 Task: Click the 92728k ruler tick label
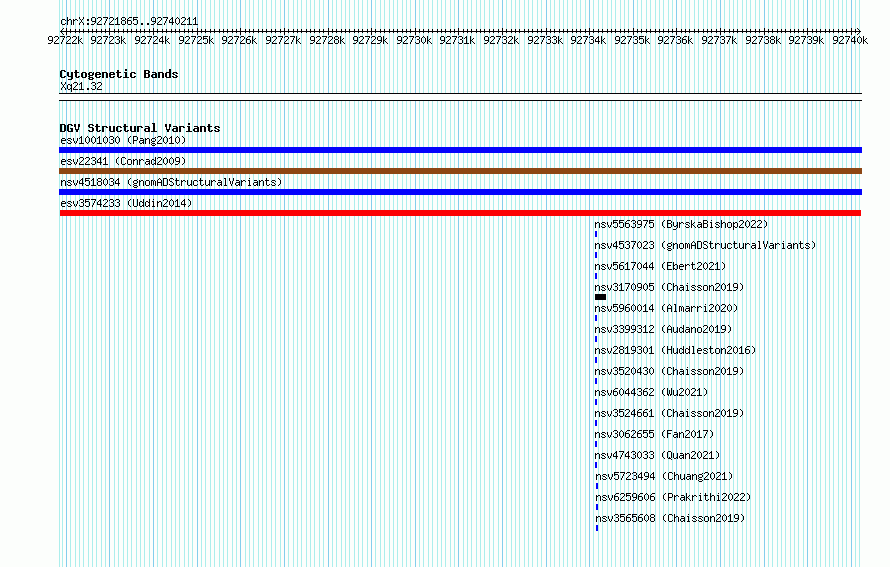point(327,40)
